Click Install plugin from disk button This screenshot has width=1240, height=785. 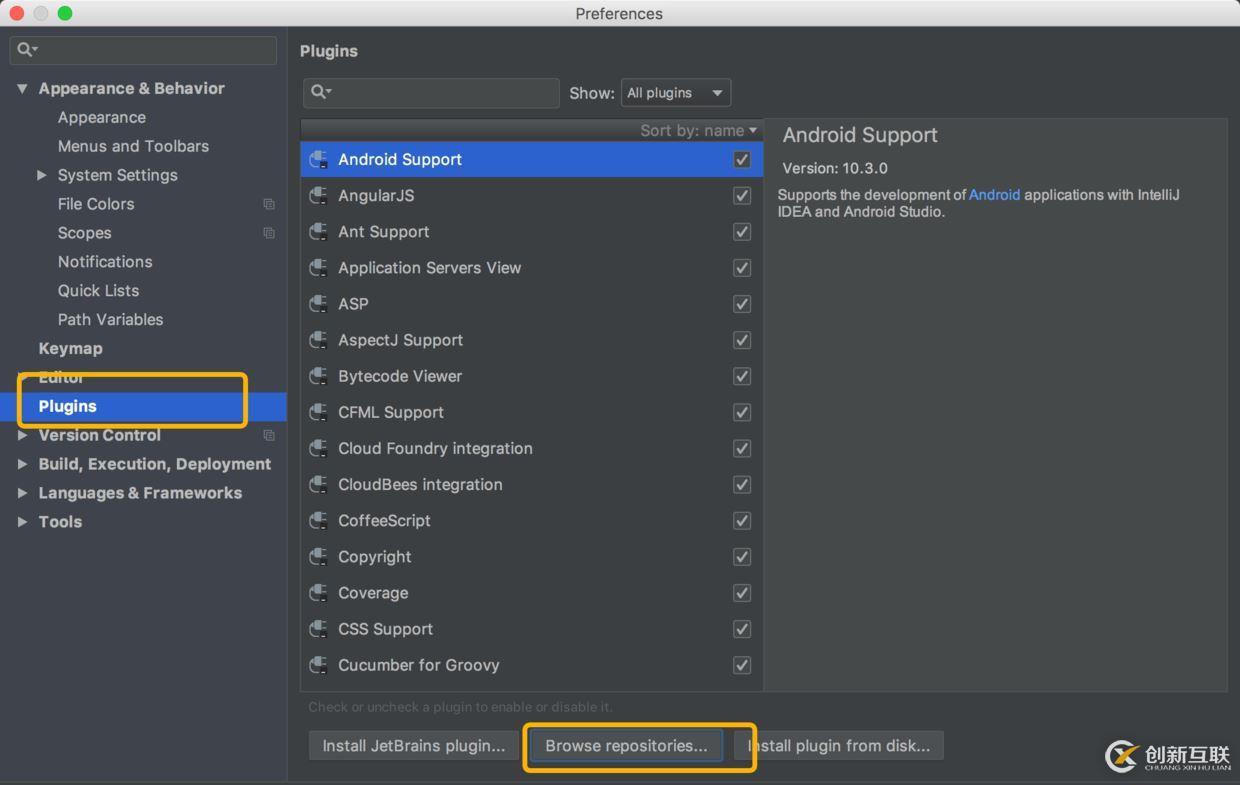(838, 746)
